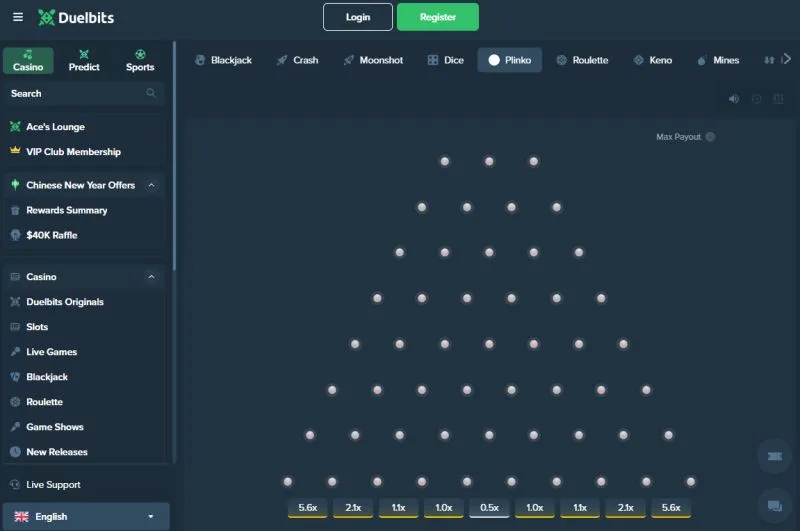The height and width of the screenshot is (531, 800).
Task: Focus the sidebar Search field
Action: coord(84,93)
